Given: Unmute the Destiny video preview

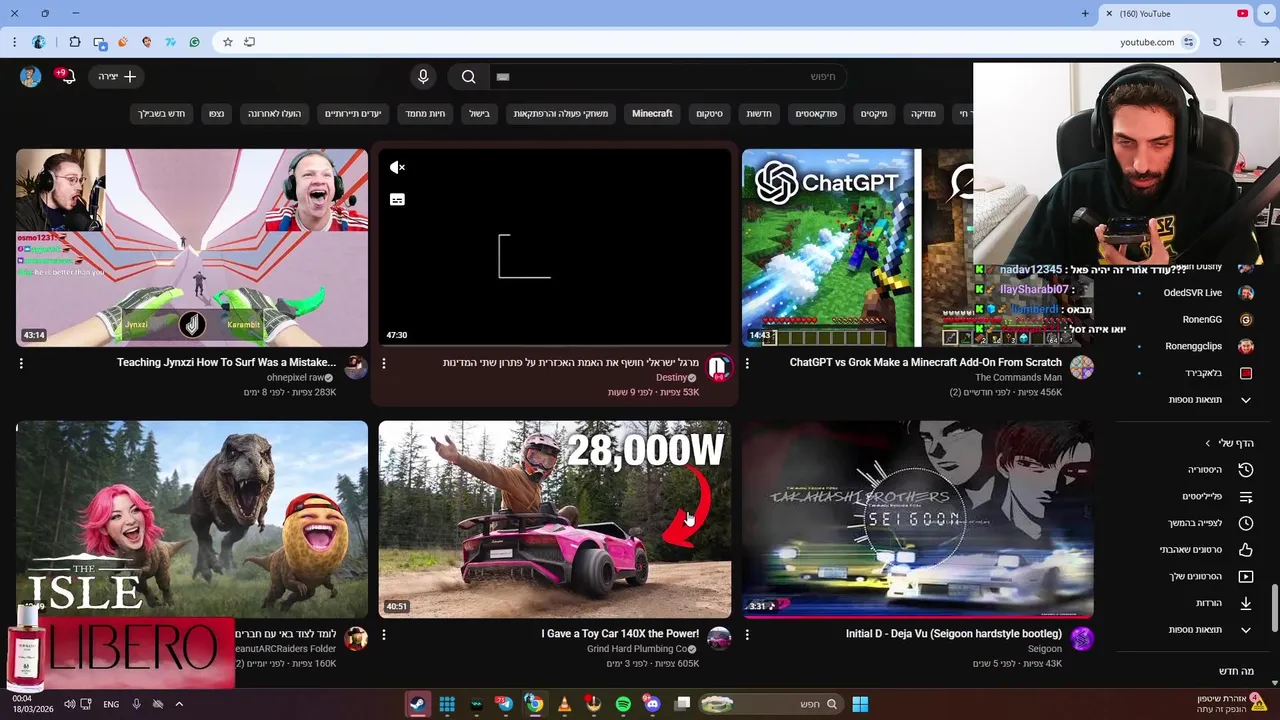Looking at the screenshot, I should [x=397, y=167].
